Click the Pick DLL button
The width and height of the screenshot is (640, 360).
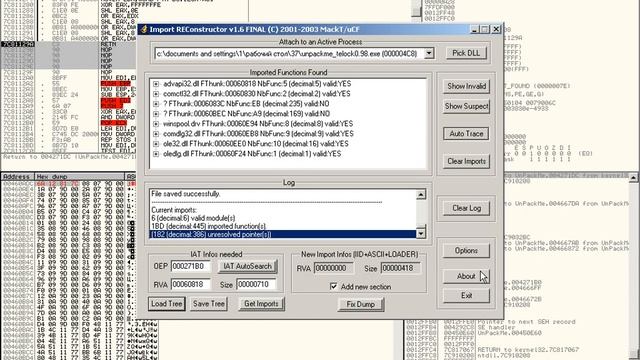point(466,53)
